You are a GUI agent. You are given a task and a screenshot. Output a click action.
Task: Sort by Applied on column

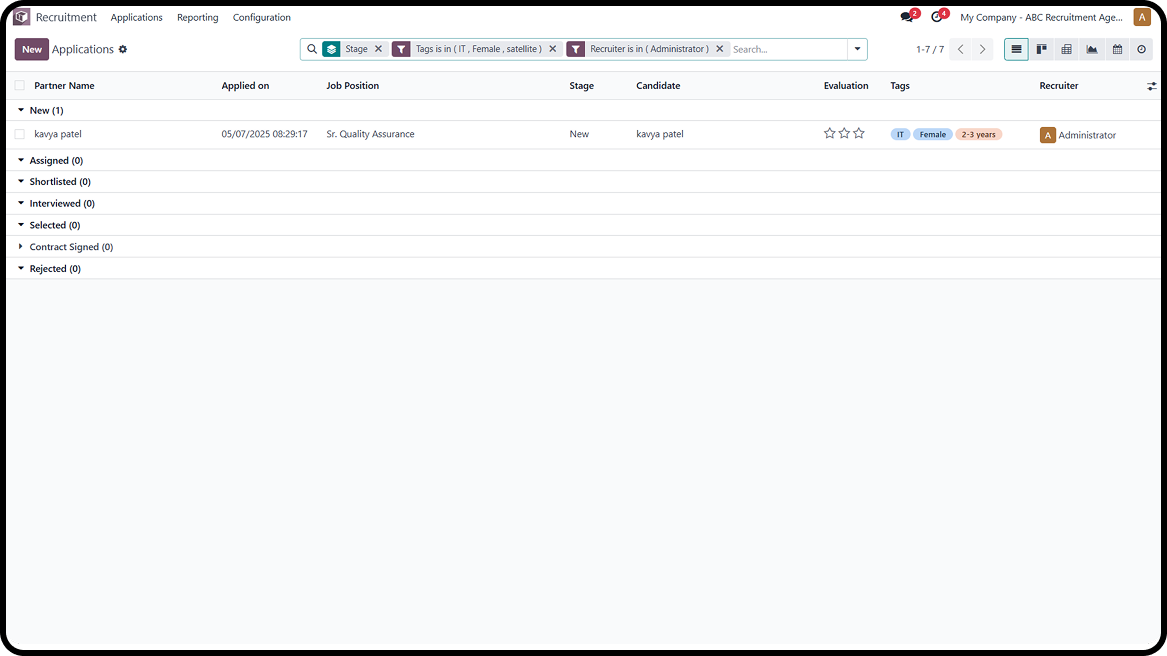[x=245, y=86]
